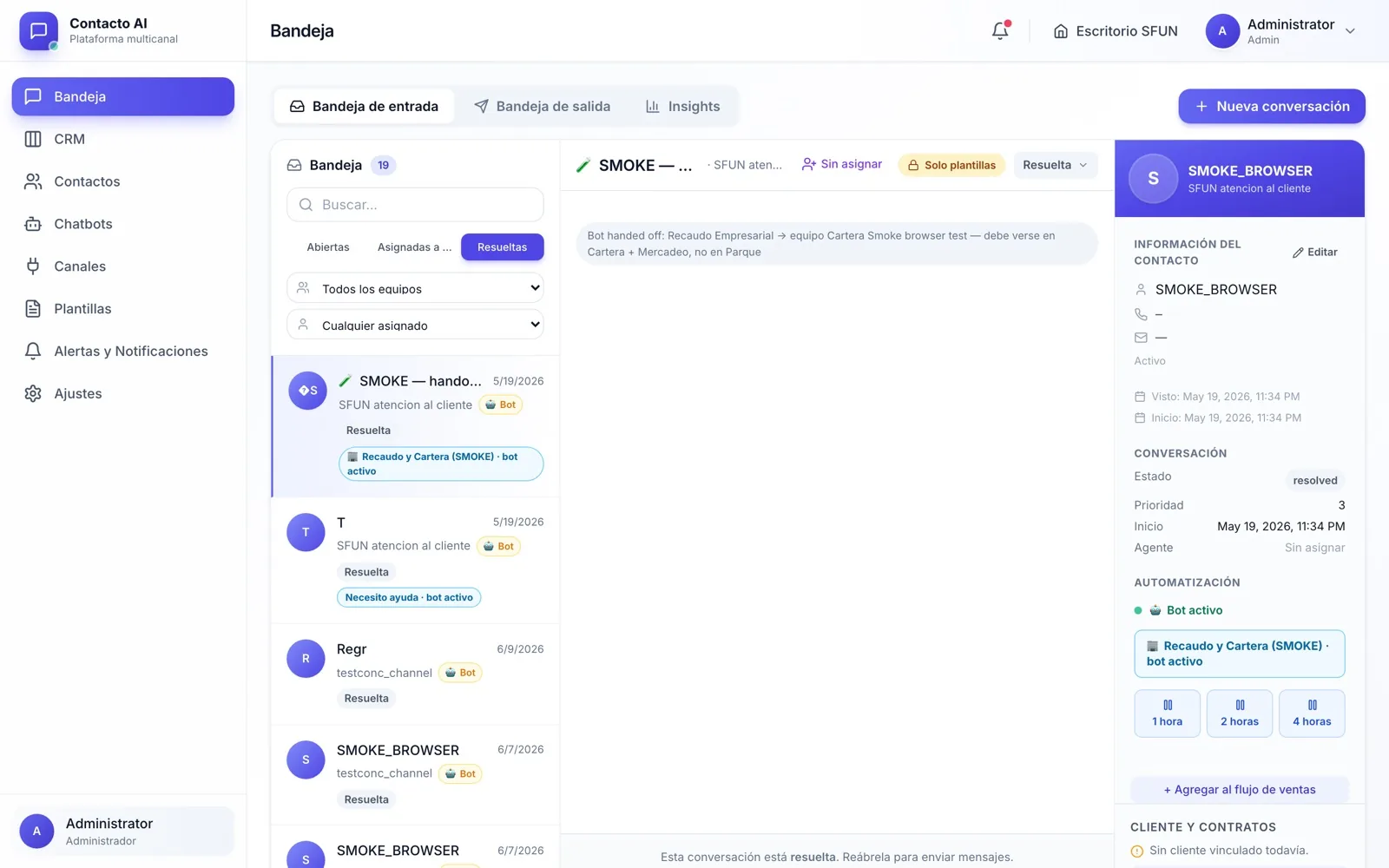Click the 19 count badge
1389x868 pixels.
(x=384, y=165)
